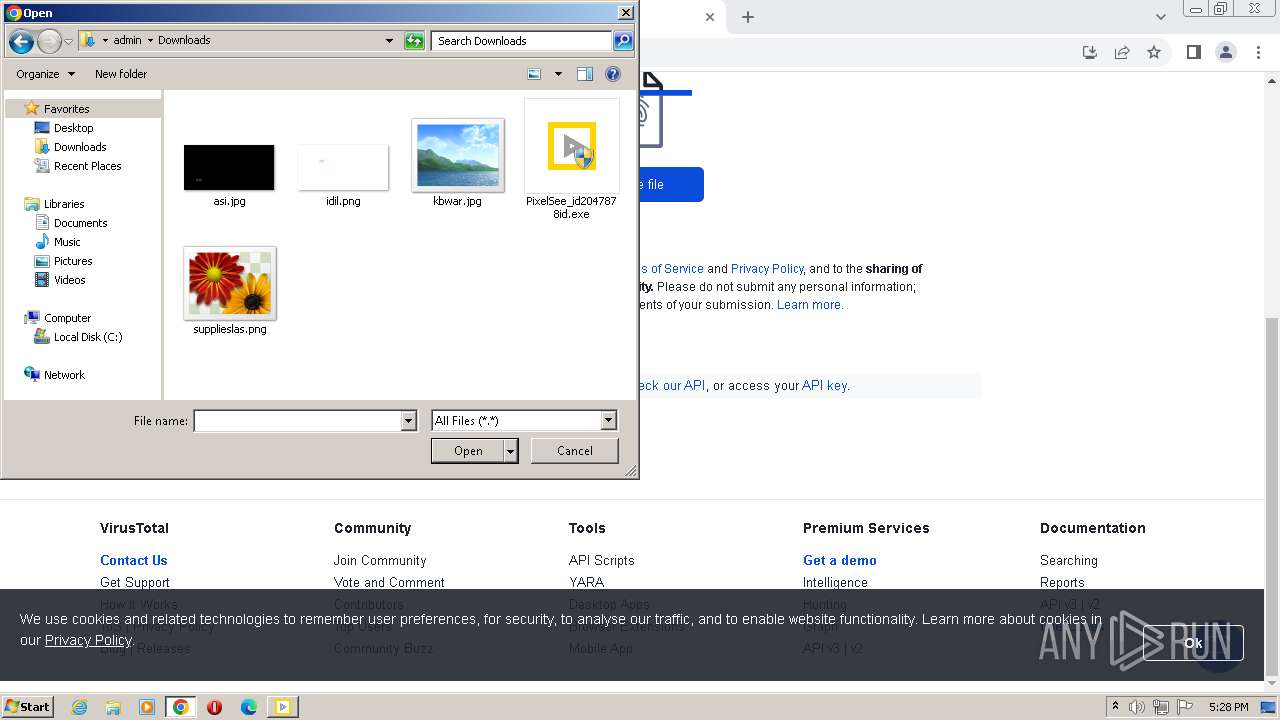Open Microsoft Edge from the taskbar
Image resolution: width=1280 pixels, height=720 pixels.
tap(248, 707)
